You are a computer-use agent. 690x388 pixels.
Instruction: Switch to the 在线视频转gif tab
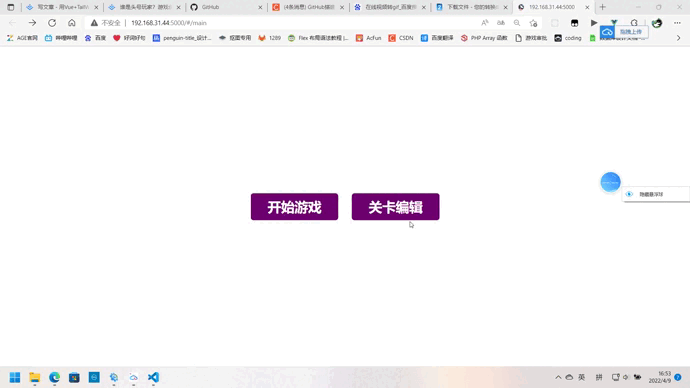pos(390,7)
